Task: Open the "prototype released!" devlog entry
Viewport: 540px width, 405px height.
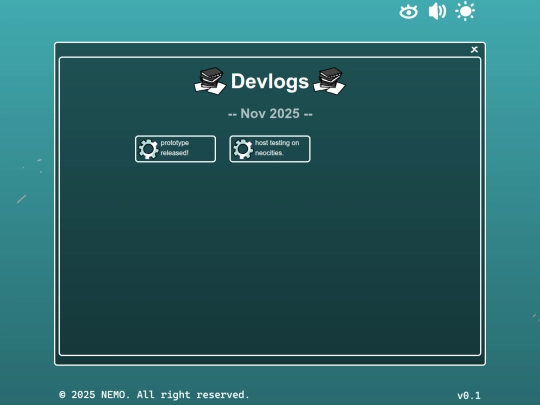Action: (x=176, y=149)
